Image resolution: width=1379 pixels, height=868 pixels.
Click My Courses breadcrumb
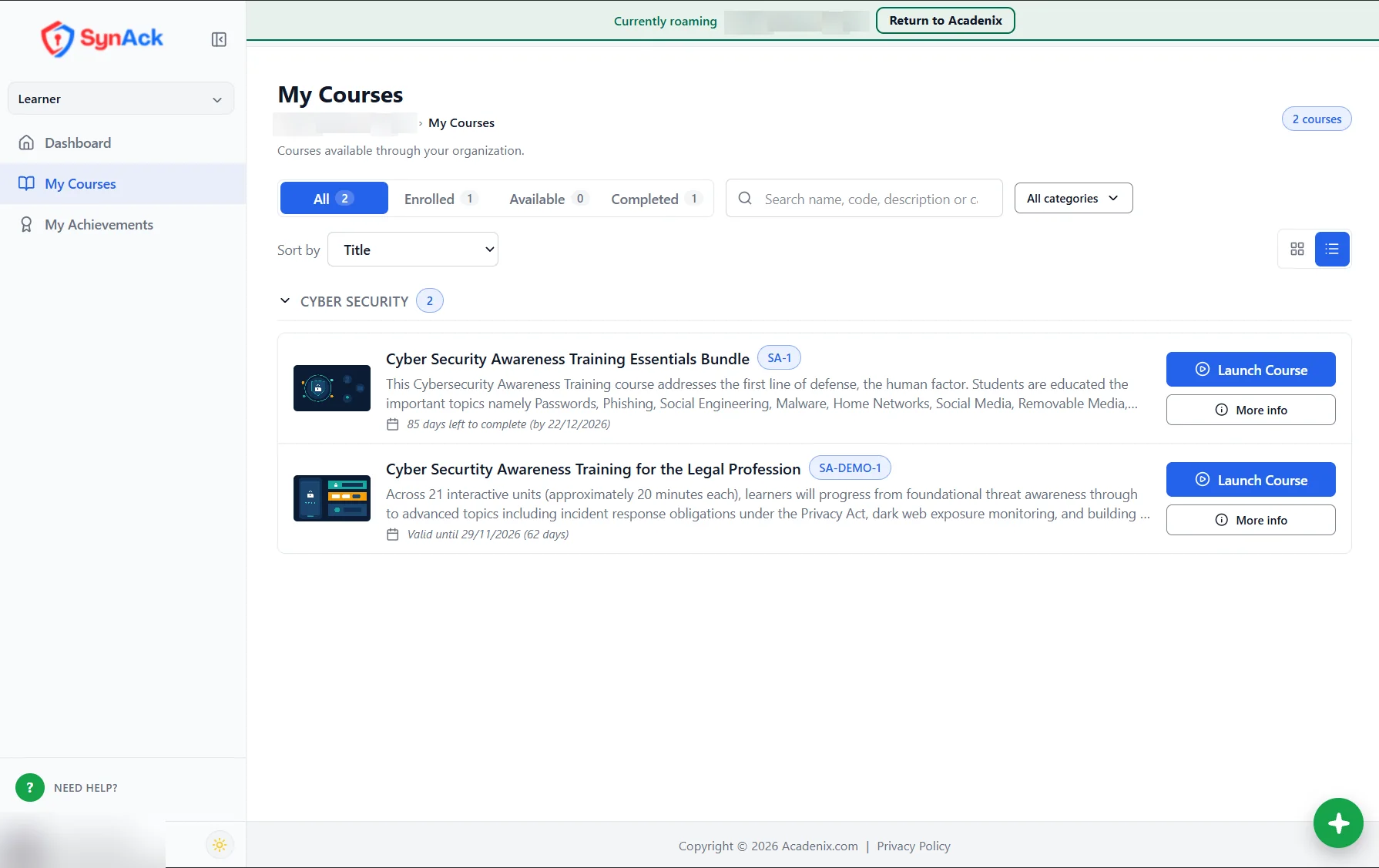tap(461, 122)
